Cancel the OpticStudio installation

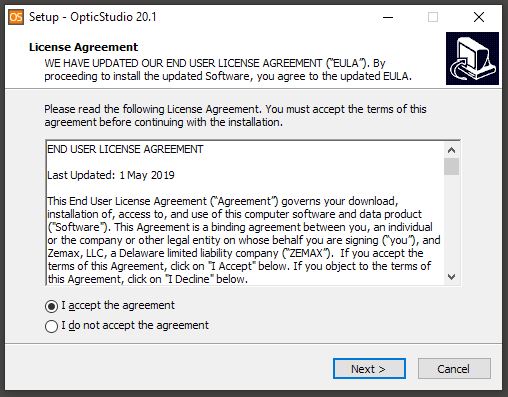(454, 369)
